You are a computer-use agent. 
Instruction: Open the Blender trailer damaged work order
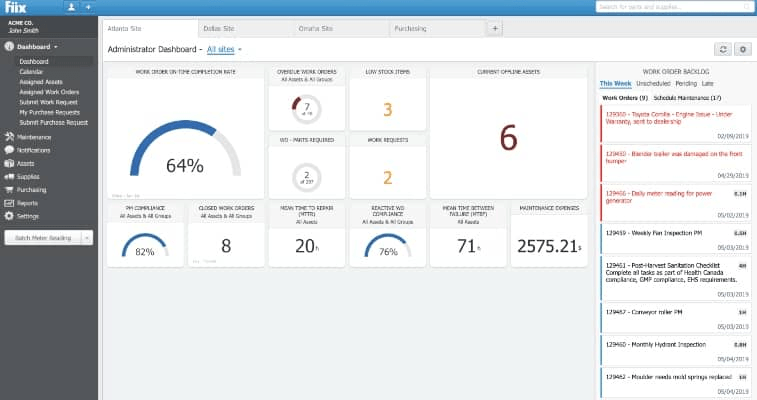click(x=675, y=164)
